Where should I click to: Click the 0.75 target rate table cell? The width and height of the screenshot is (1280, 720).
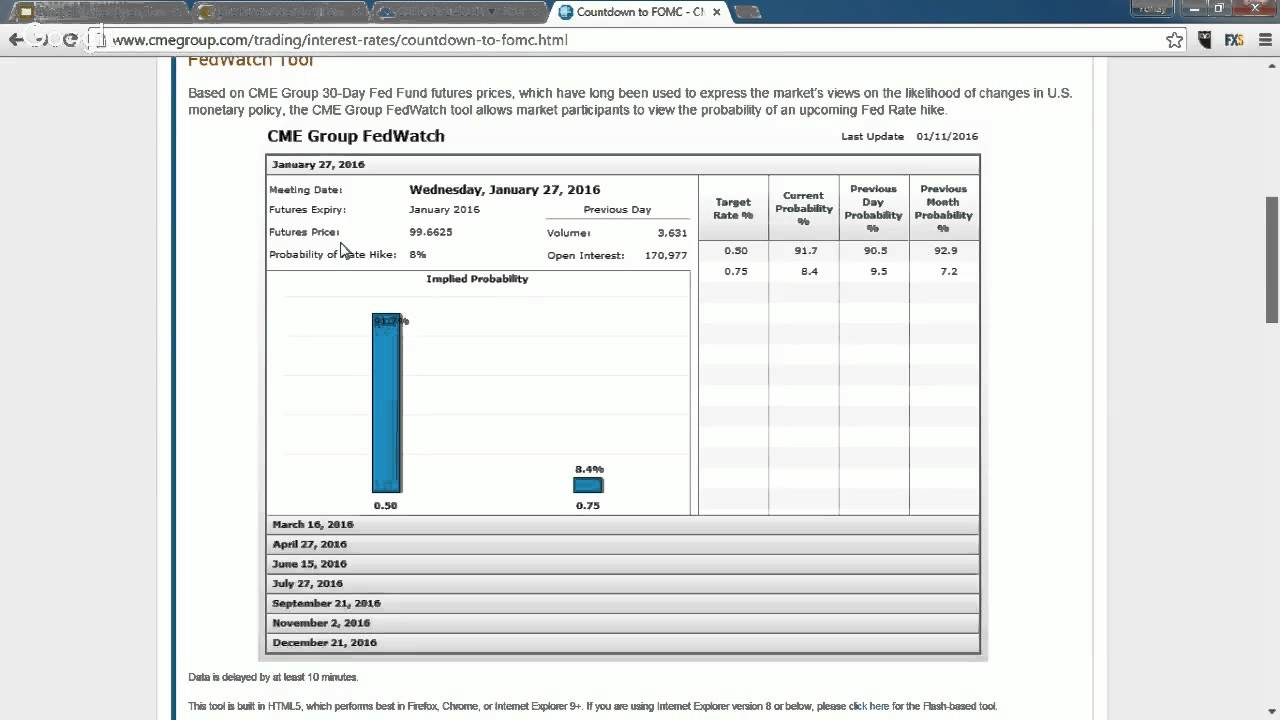point(735,271)
